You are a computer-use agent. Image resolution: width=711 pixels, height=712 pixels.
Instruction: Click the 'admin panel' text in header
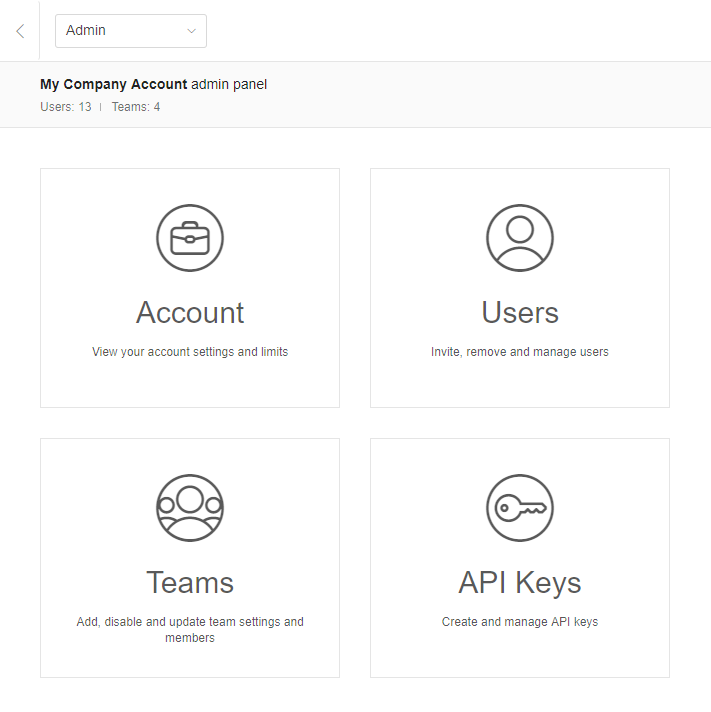point(229,85)
